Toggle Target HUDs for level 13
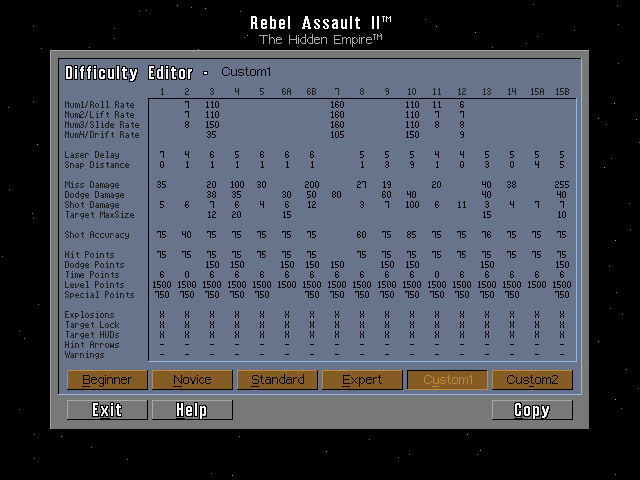 (487, 335)
